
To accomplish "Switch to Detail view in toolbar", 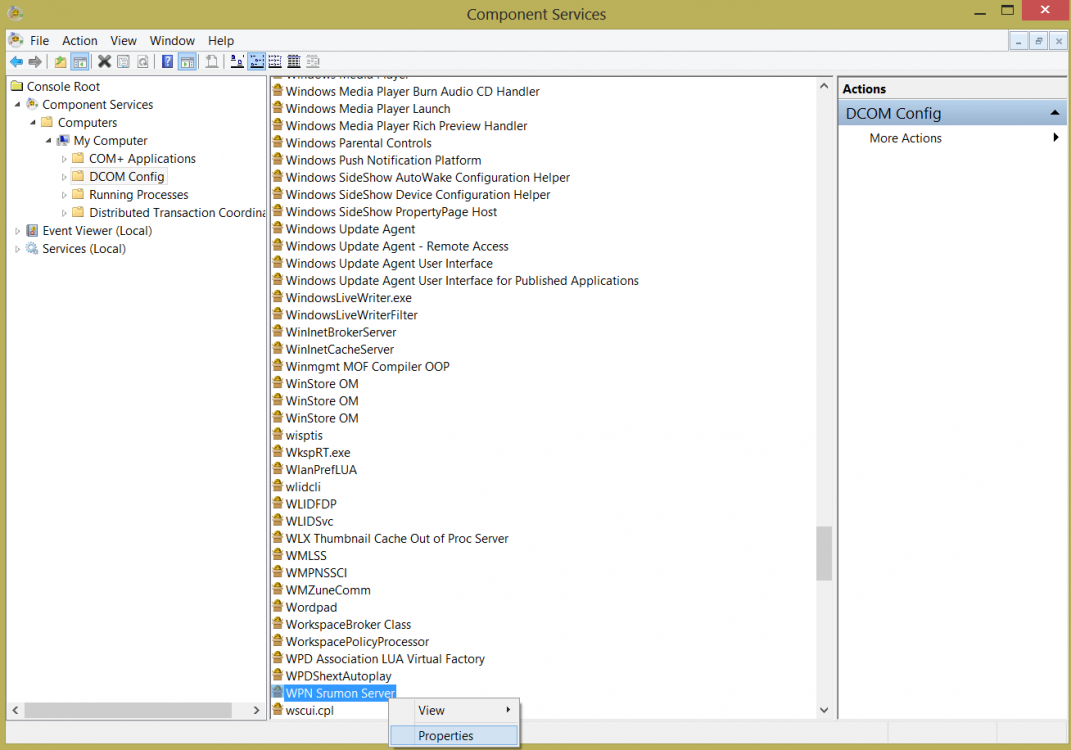I will click(x=294, y=62).
